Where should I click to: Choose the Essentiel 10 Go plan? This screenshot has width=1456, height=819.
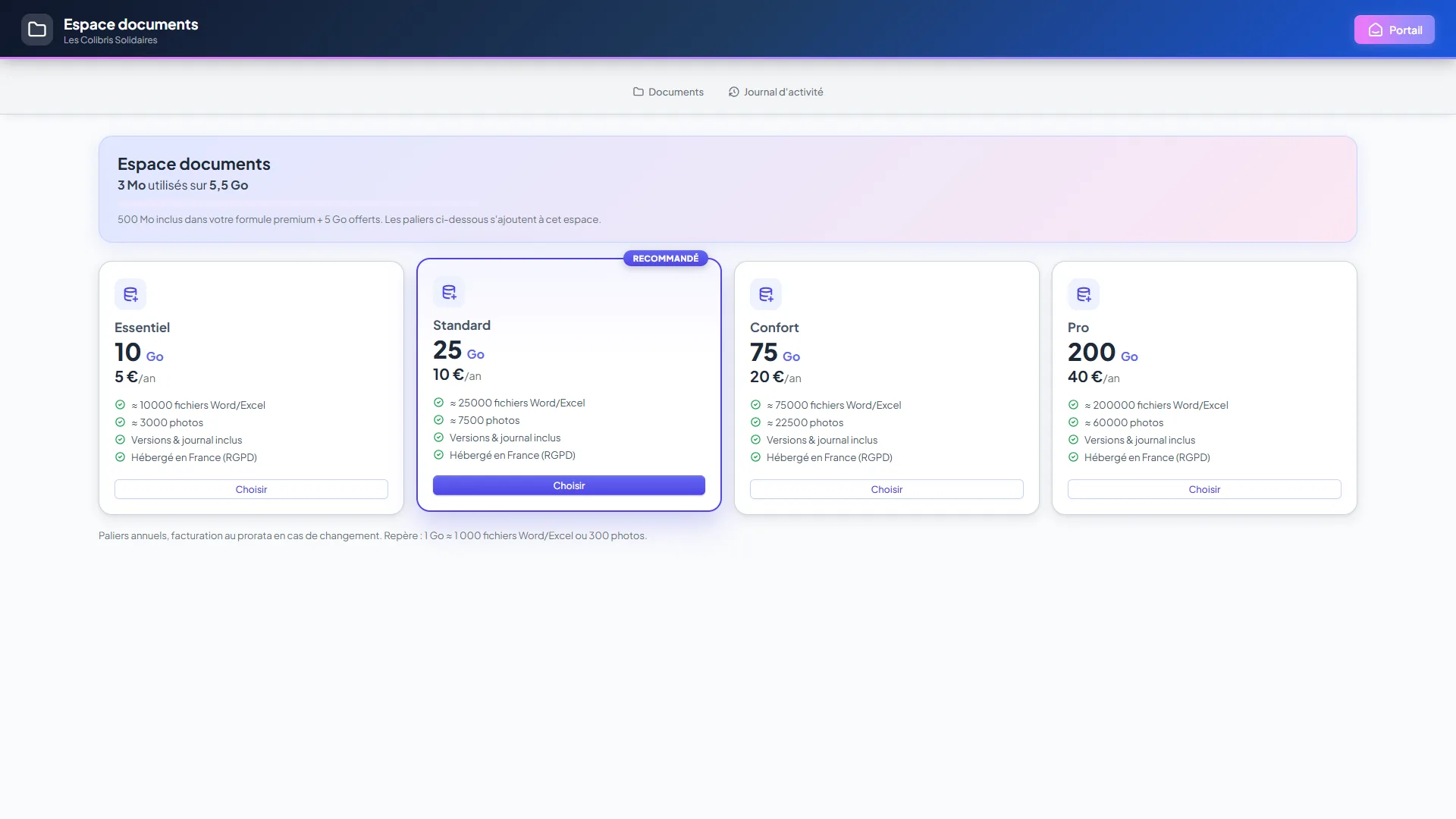[251, 489]
